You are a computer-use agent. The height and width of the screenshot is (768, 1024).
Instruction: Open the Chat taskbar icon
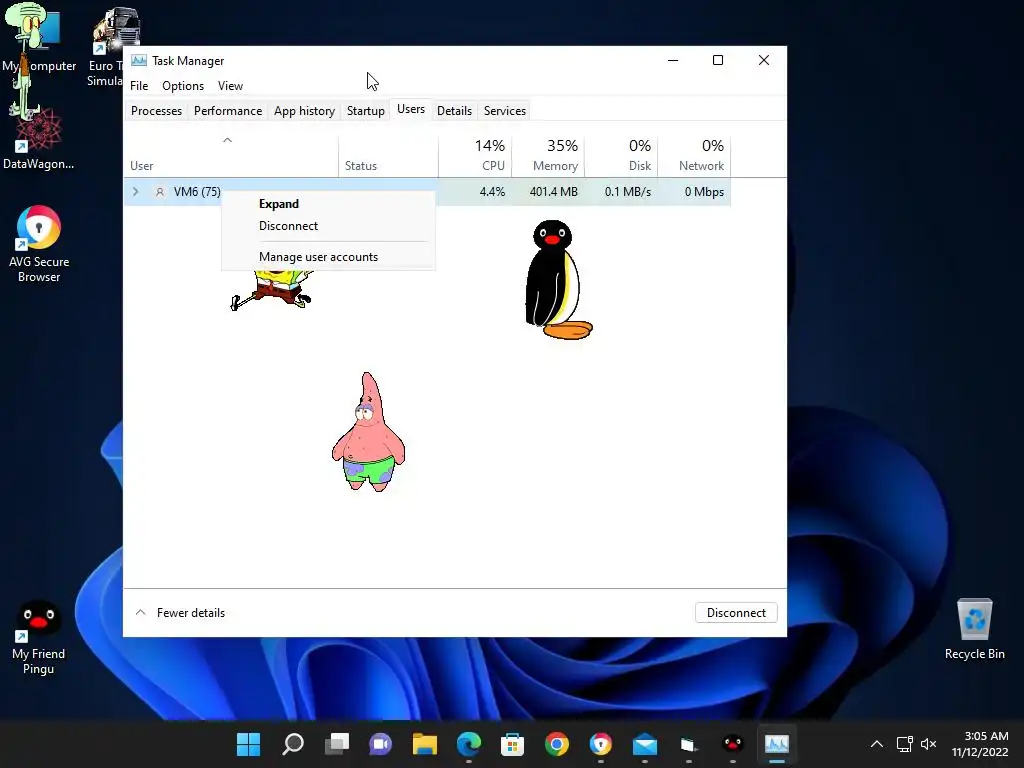coord(381,744)
